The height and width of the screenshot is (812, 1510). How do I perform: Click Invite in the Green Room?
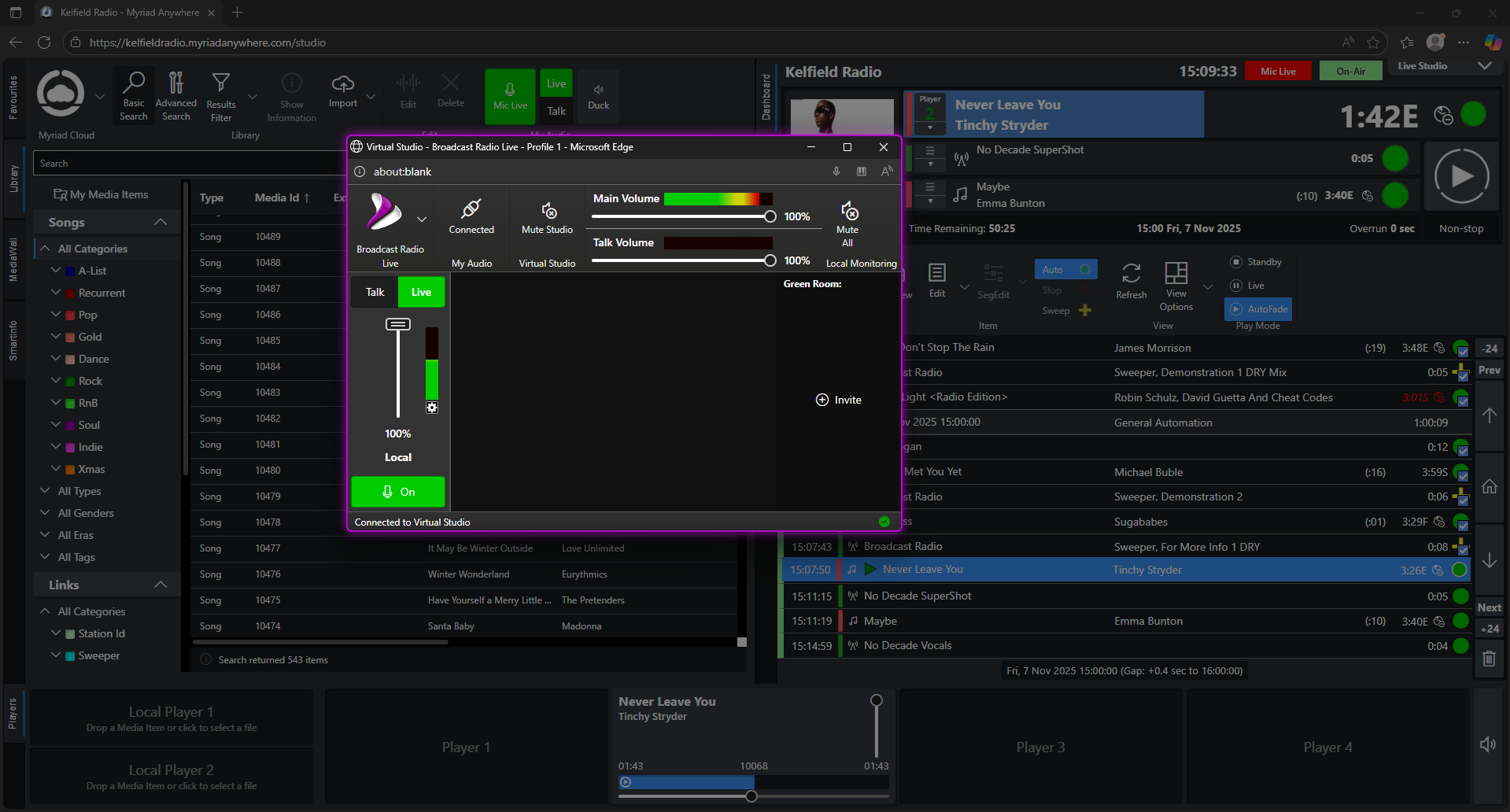[839, 400]
